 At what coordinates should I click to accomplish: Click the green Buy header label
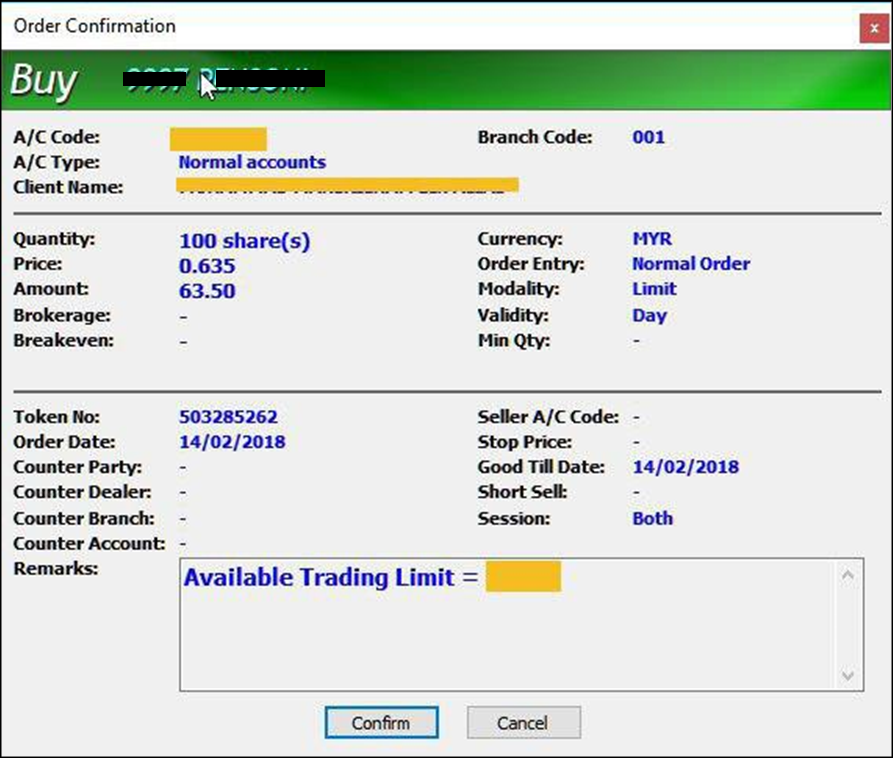(43, 80)
